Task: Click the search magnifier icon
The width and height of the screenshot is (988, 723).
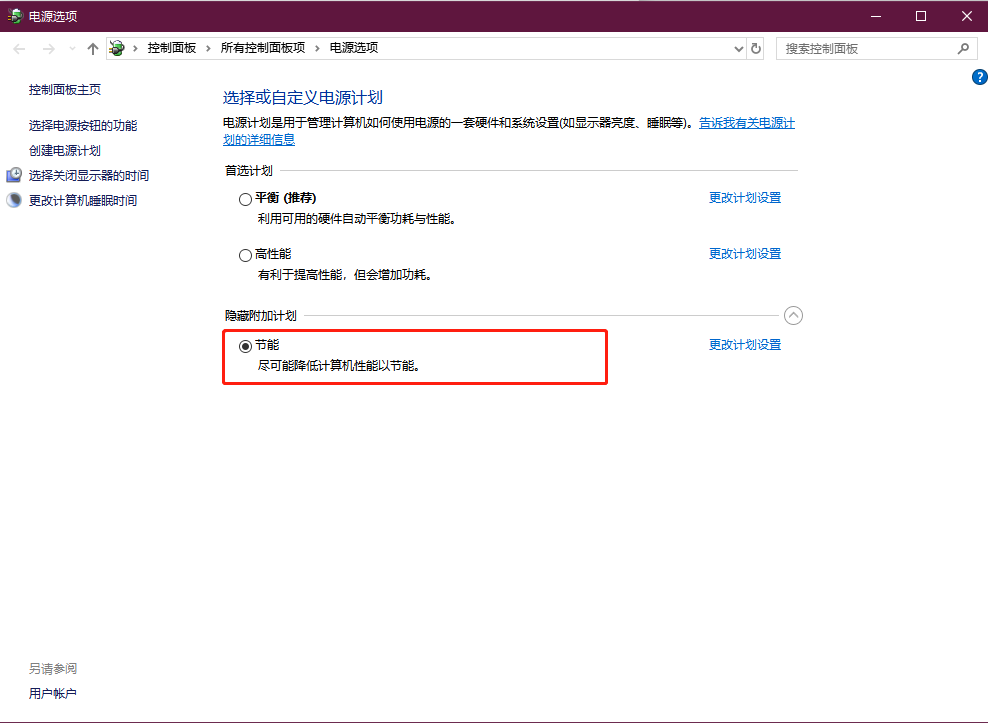Action: point(963,48)
